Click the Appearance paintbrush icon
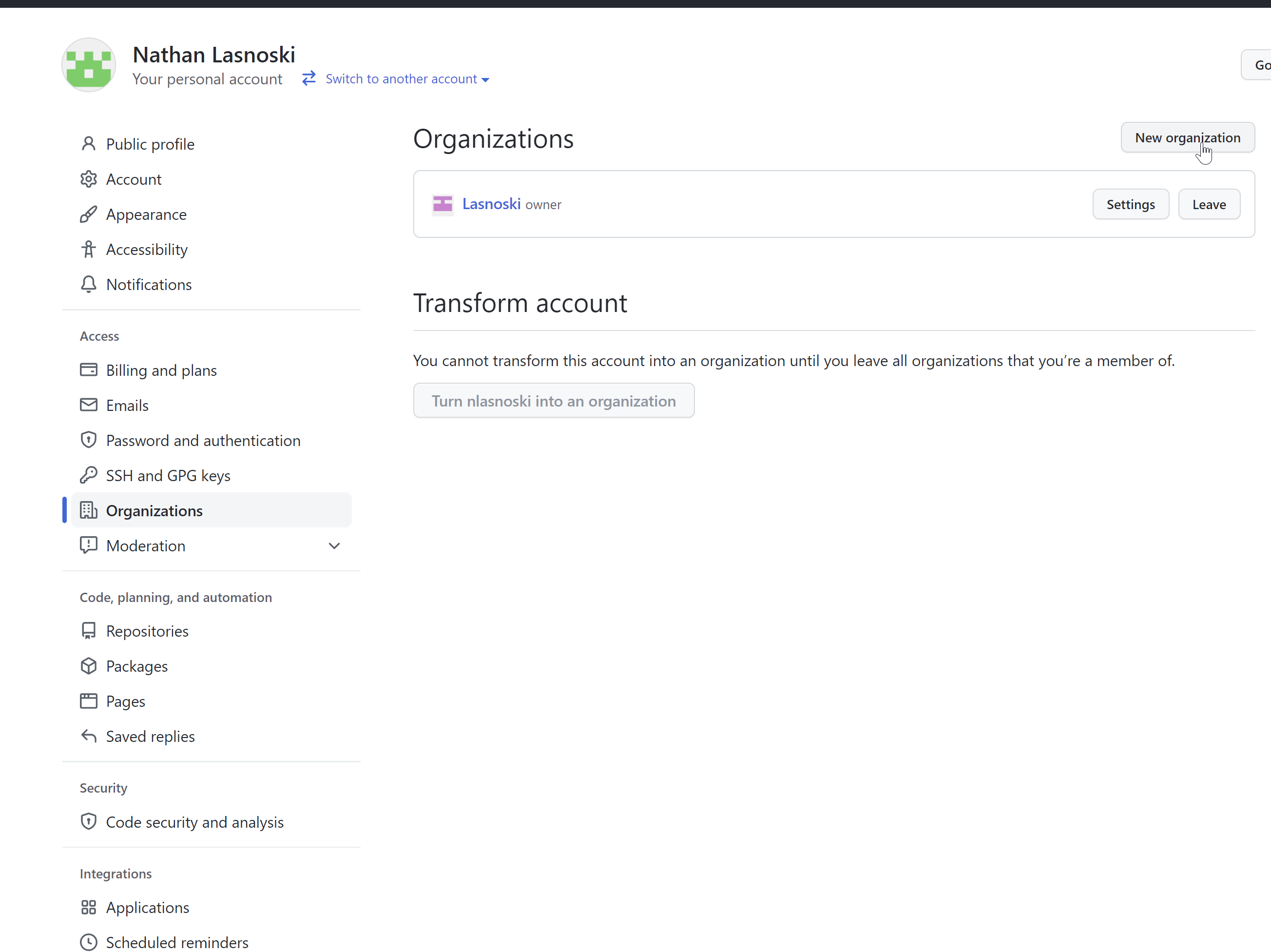 (89, 214)
